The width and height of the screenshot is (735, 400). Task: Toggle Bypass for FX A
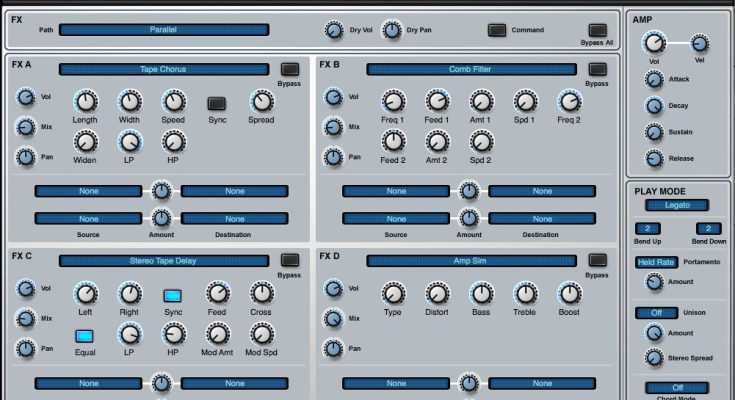pyautogui.click(x=290, y=70)
